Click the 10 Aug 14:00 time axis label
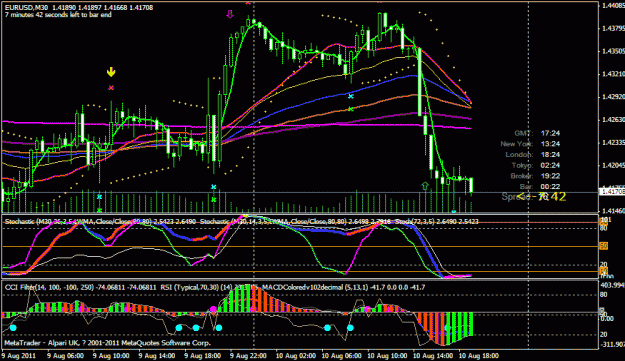The width and height of the screenshot is (625, 361). [433, 355]
